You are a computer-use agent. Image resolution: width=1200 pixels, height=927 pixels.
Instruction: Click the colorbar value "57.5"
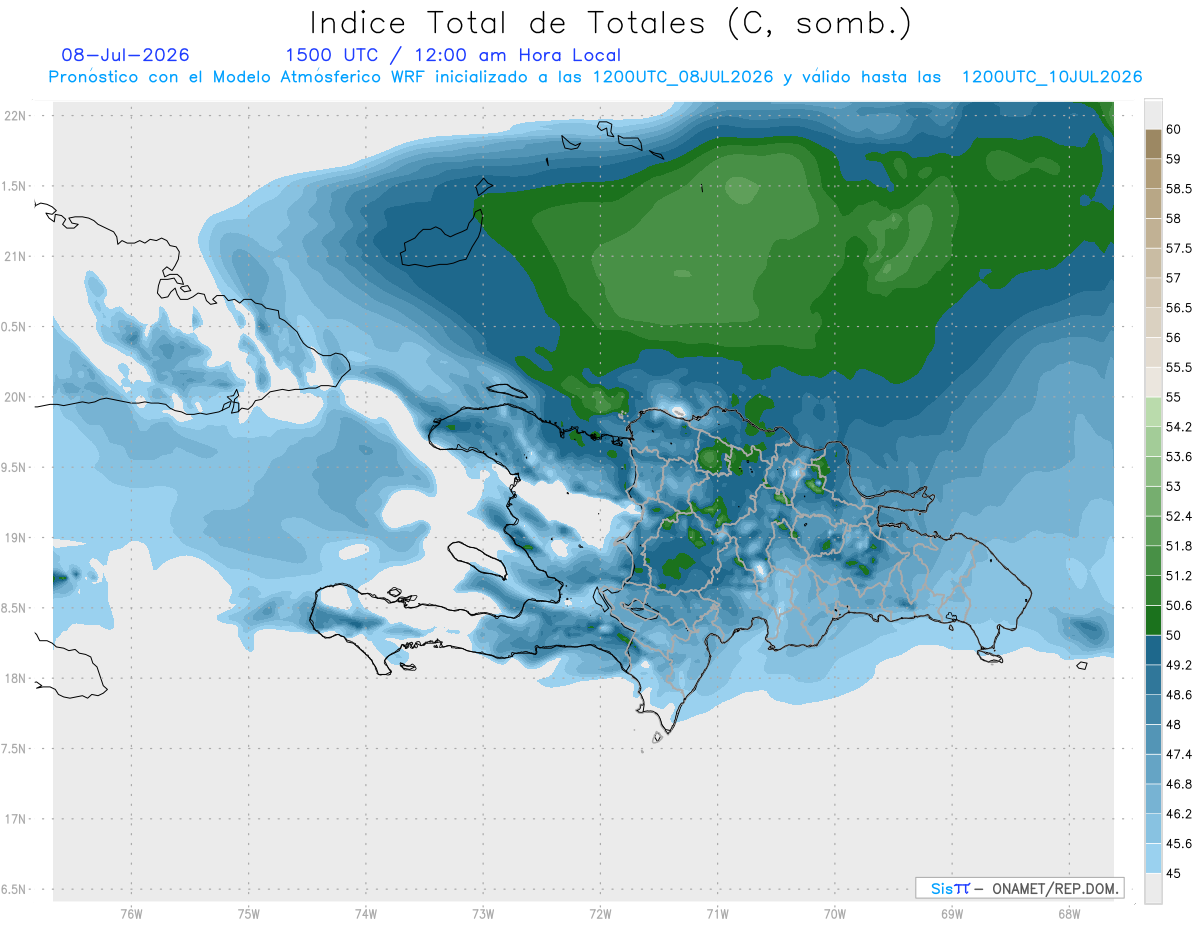pos(1180,248)
